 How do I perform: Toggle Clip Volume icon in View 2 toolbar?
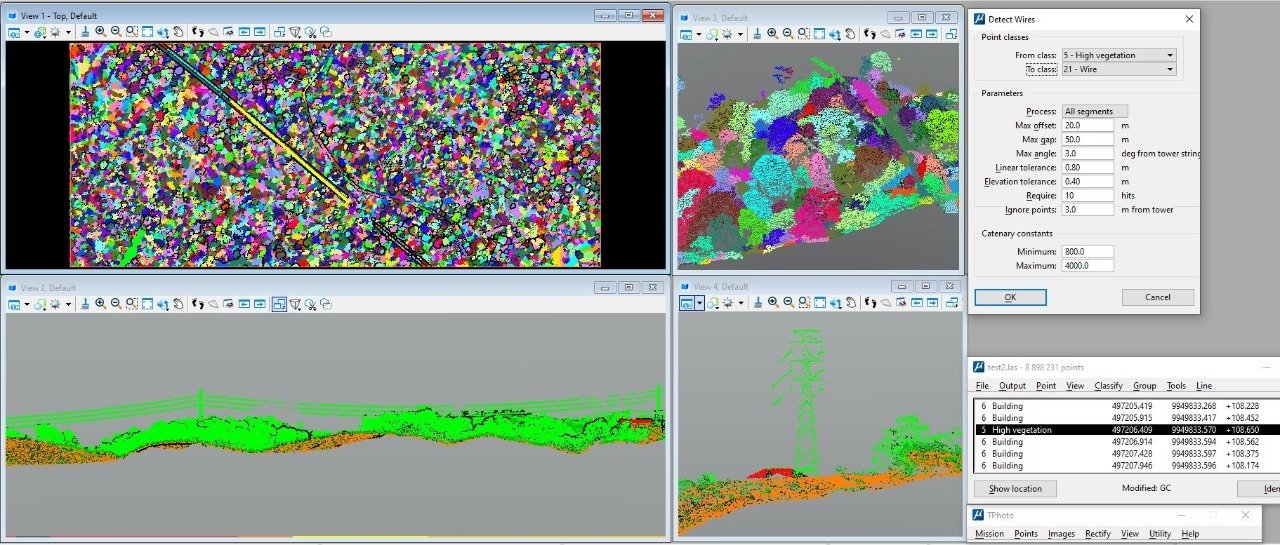279,303
